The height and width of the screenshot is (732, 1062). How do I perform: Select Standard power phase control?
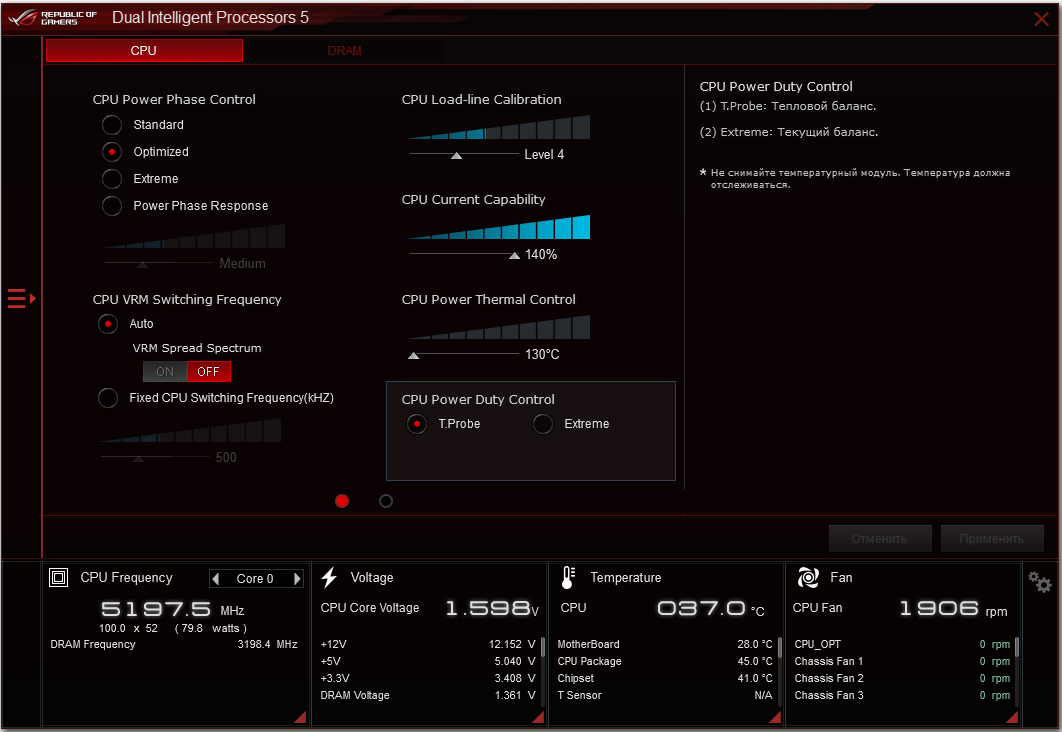[x=112, y=125]
